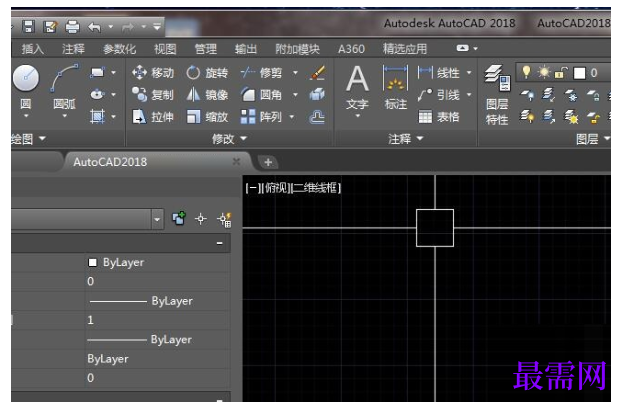Click the 圆角 fillet tool
625x407 pixels.
[x=261, y=95]
